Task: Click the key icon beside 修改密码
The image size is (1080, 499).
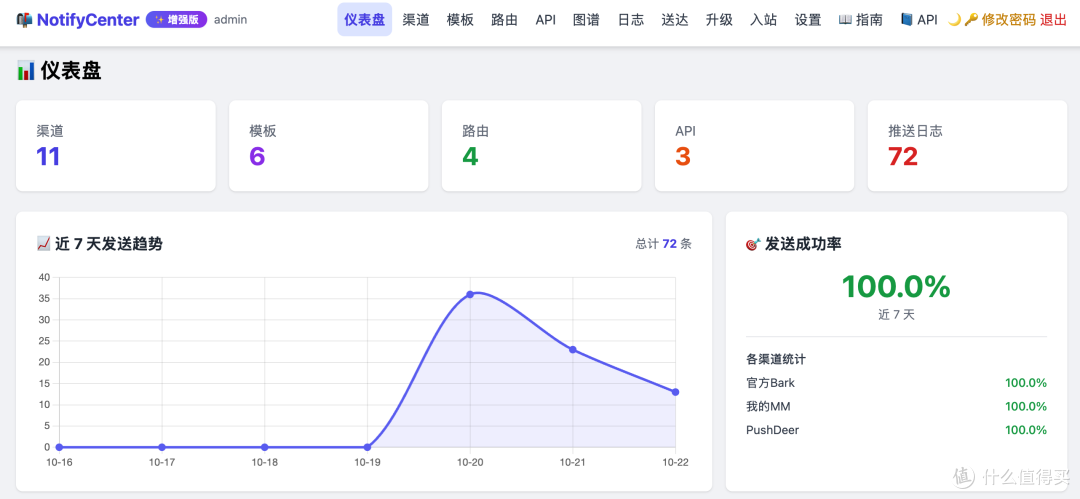Action: 971,20
